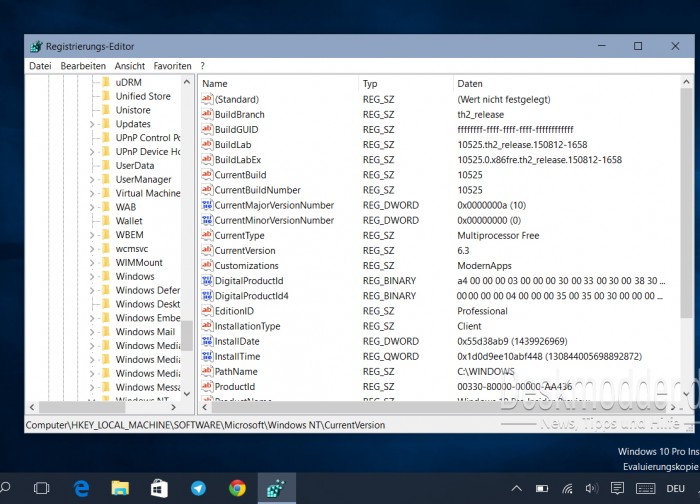Image resolution: width=700 pixels, height=504 pixels.
Task: Select the binary icon of InstallDate
Action: tap(207, 341)
